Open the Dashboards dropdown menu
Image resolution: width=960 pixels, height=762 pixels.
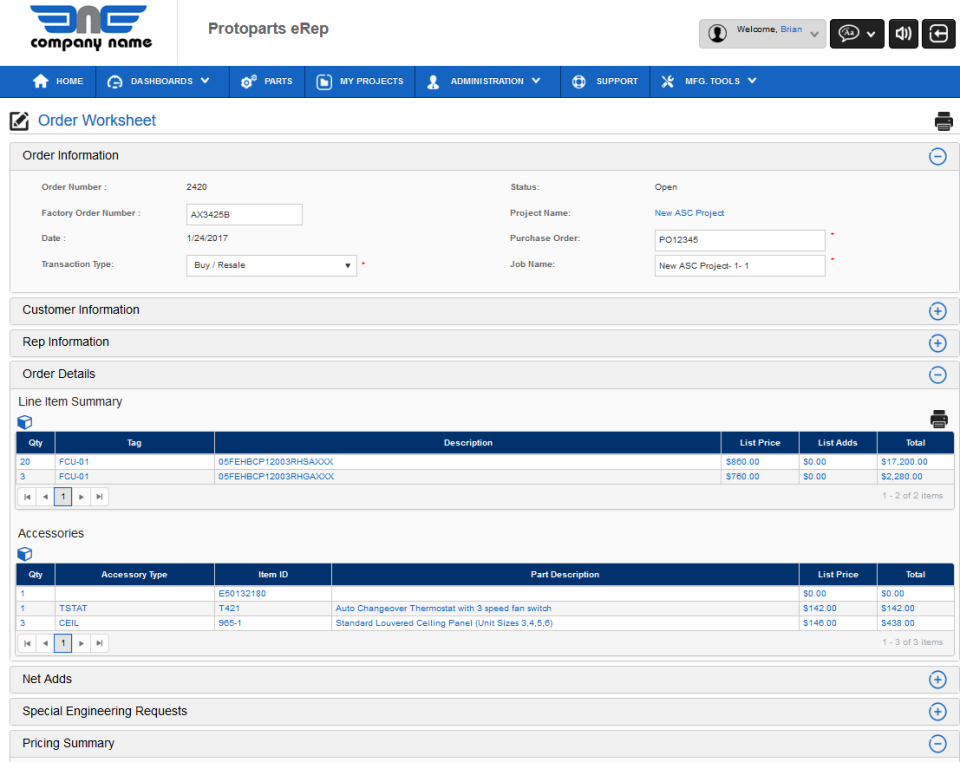point(160,81)
